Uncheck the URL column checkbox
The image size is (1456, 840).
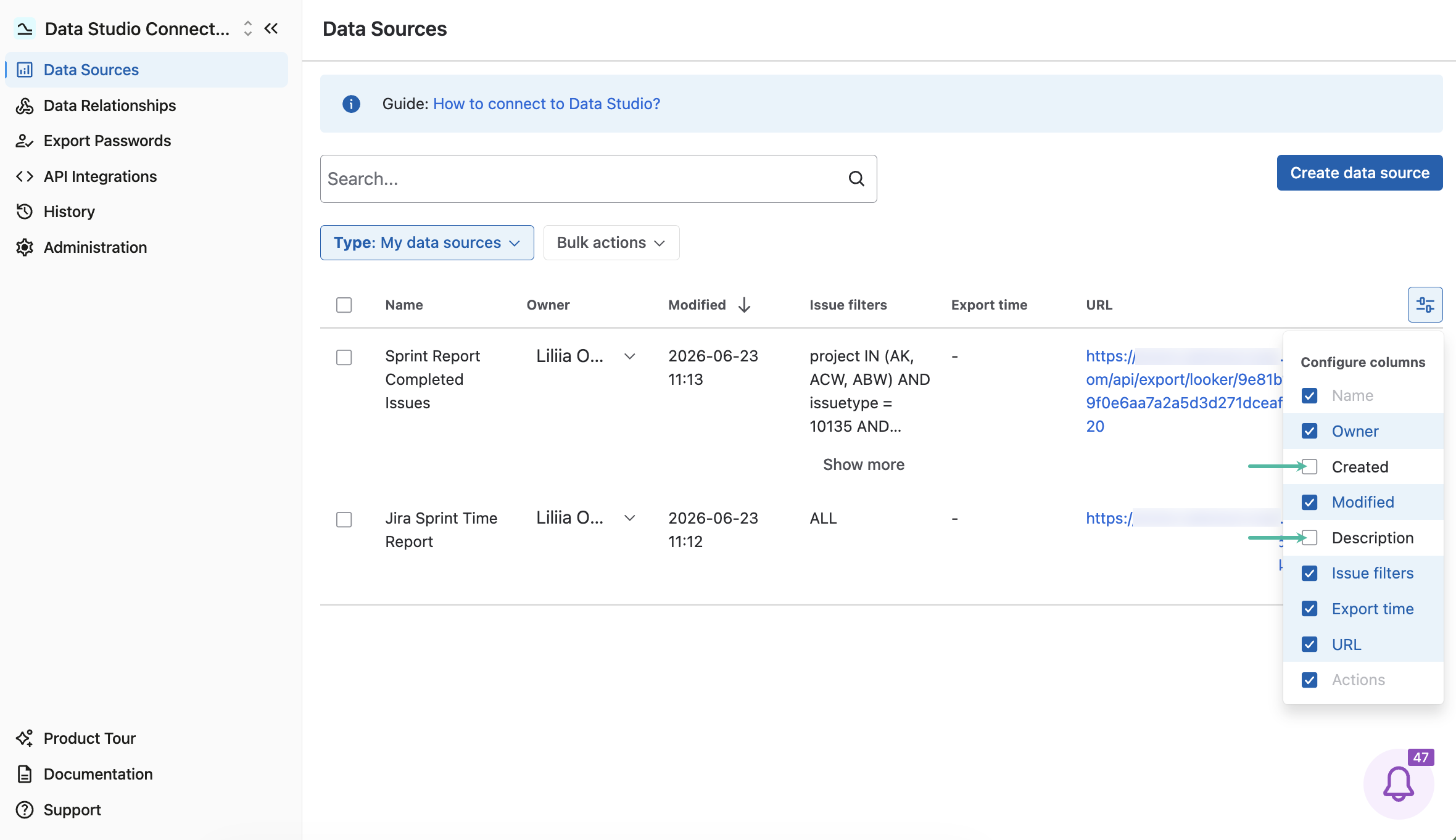pyautogui.click(x=1310, y=644)
